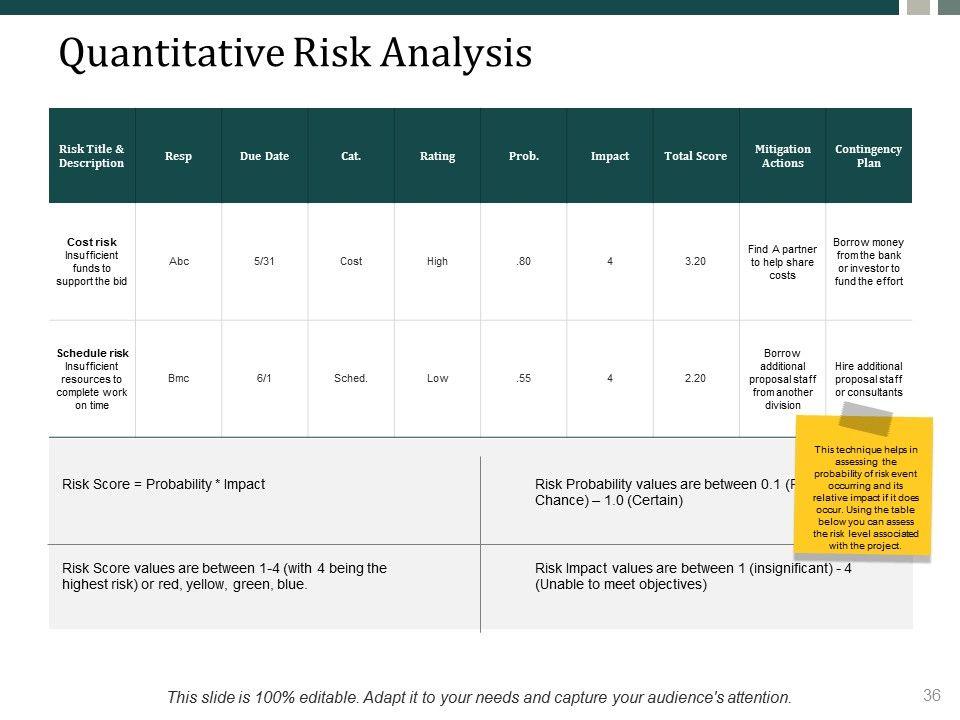Click the 'This slide is 100% editable' footer
Screen dimensions: 960x720
coord(479,697)
